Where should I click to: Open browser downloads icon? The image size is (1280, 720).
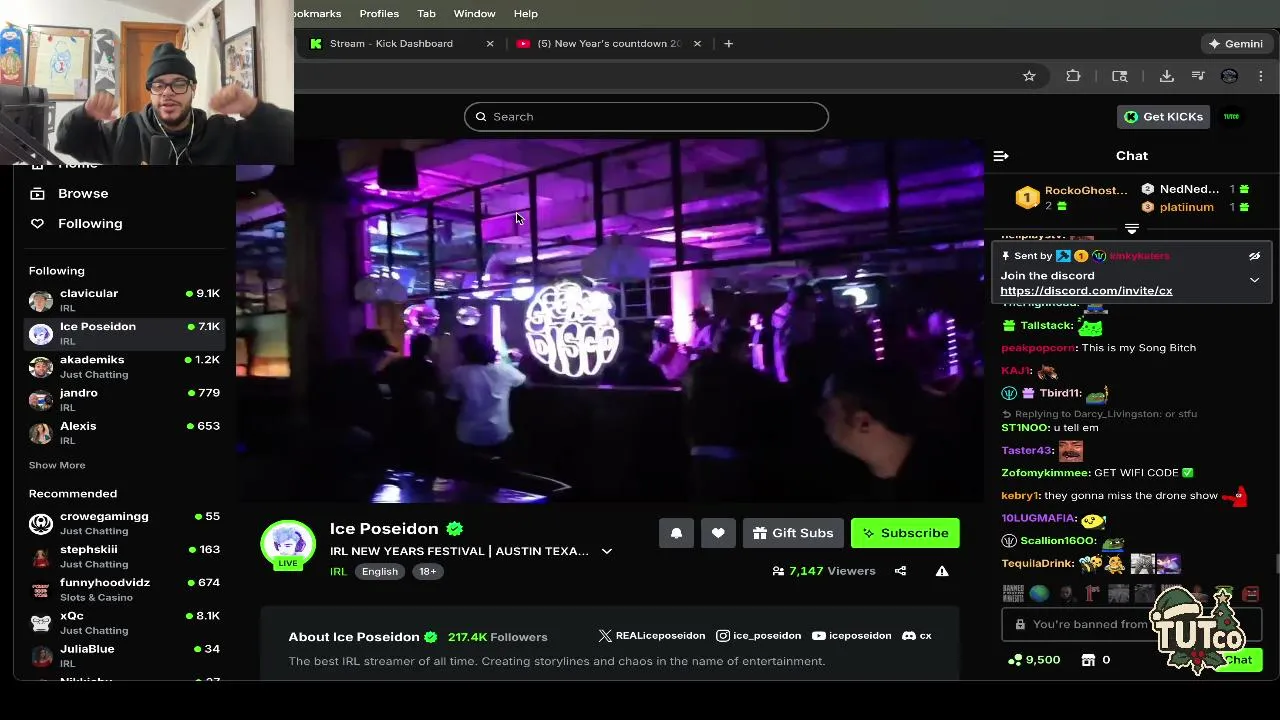coord(1166,76)
